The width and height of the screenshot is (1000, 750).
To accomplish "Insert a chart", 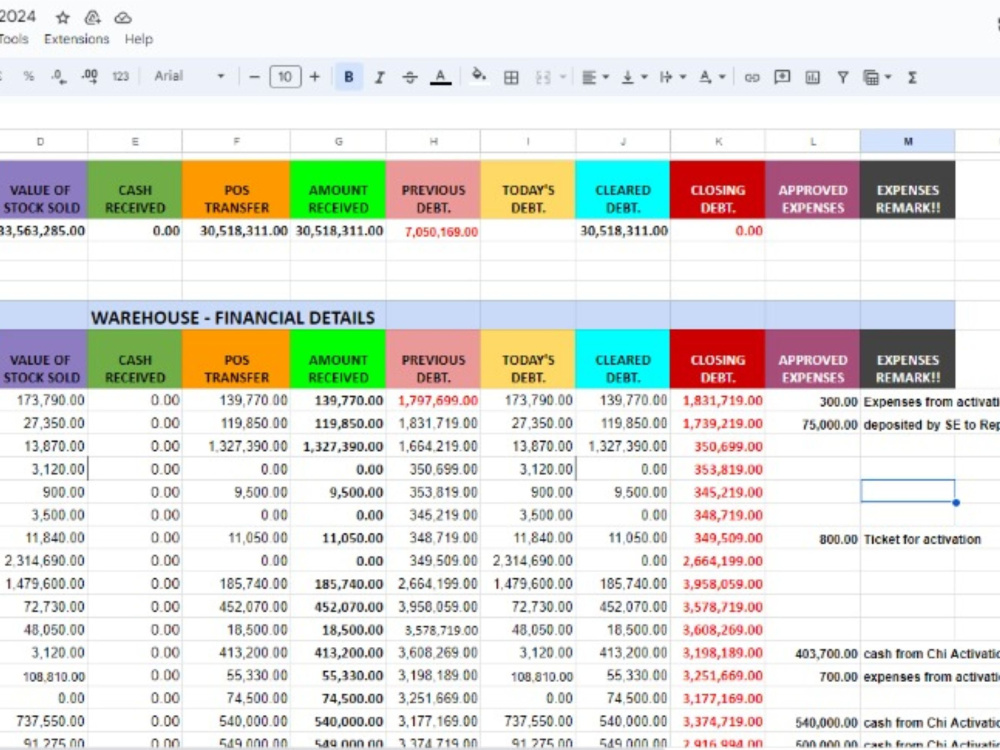I will pos(812,77).
